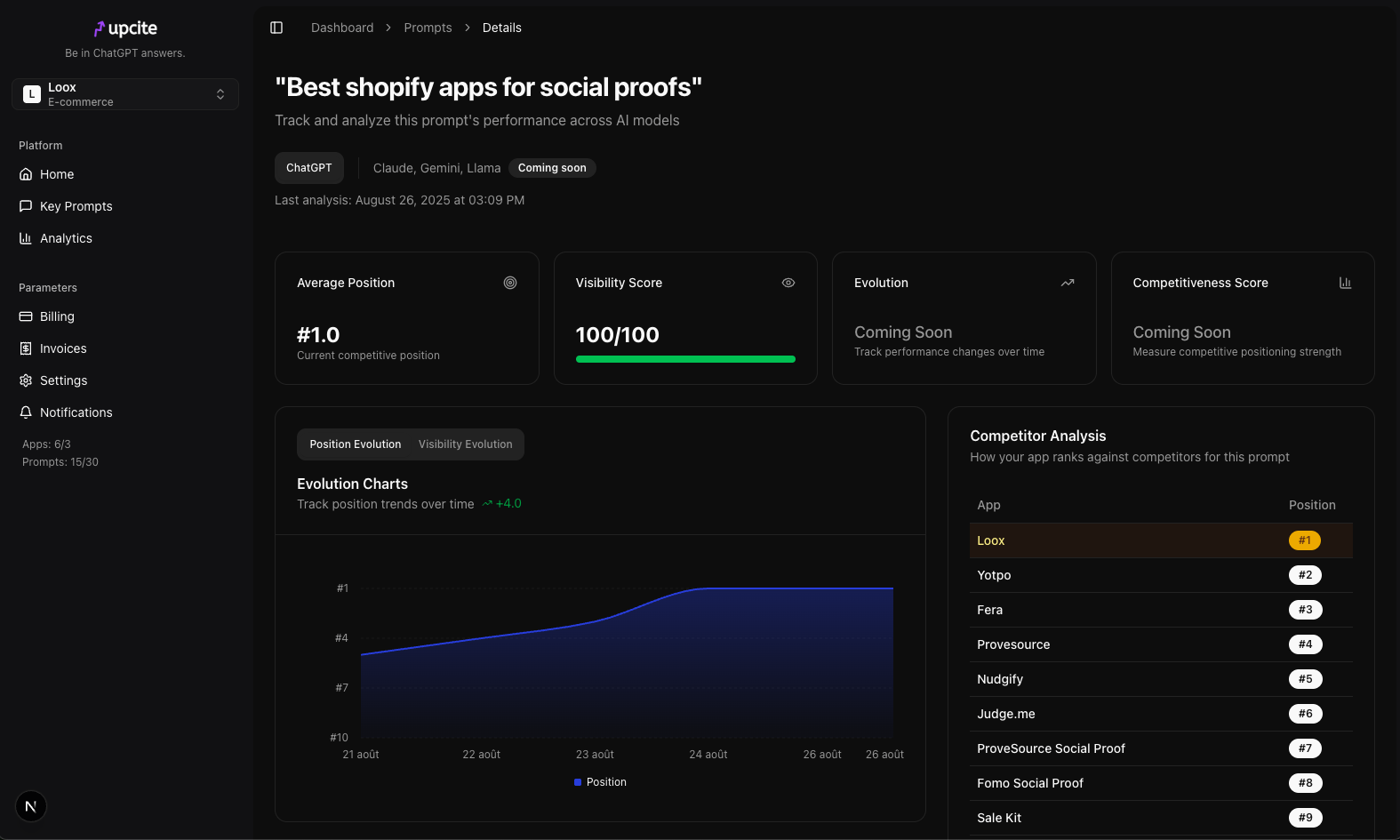Click the Competitor Analysis heading

[x=1038, y=436]
